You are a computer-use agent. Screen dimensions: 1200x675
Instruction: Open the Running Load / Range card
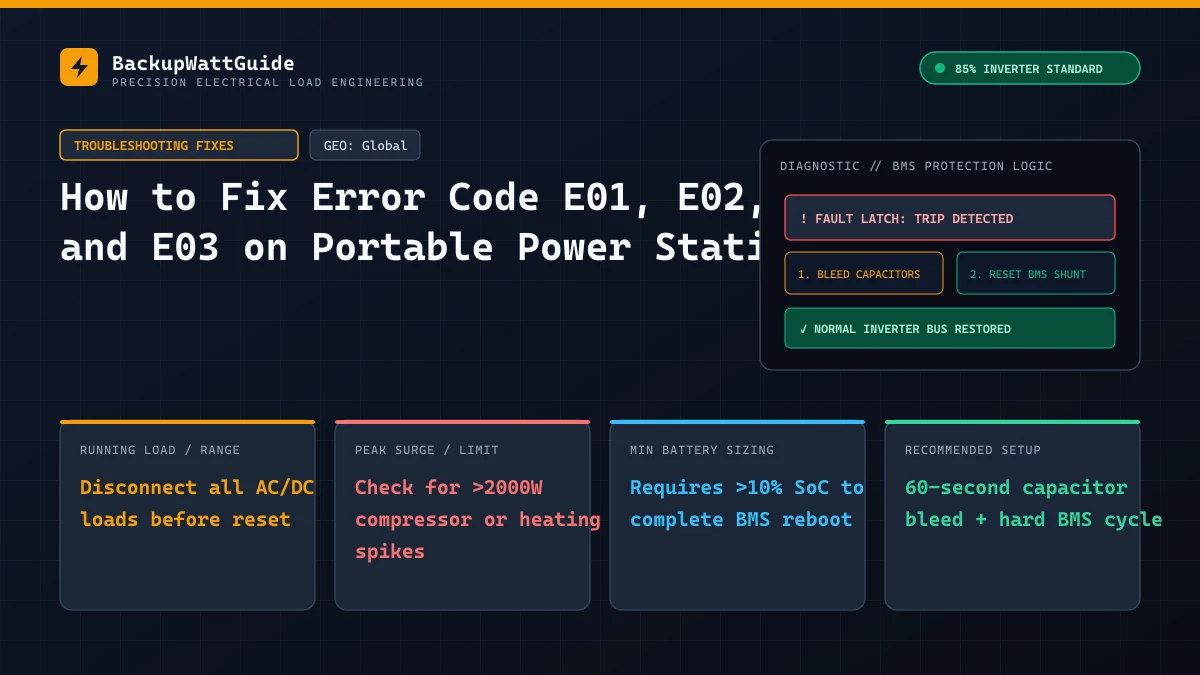(x=187, y=515)
